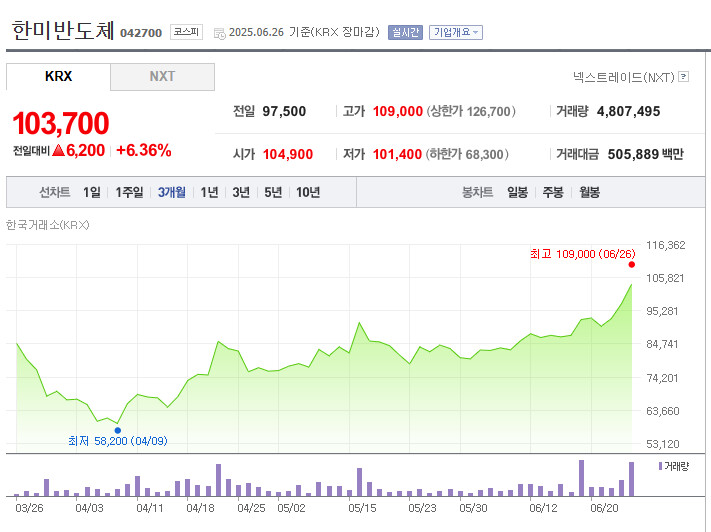The image size is (711, 532).
Task: Click the 84,741 y-axis label
Action: [662, 344]
